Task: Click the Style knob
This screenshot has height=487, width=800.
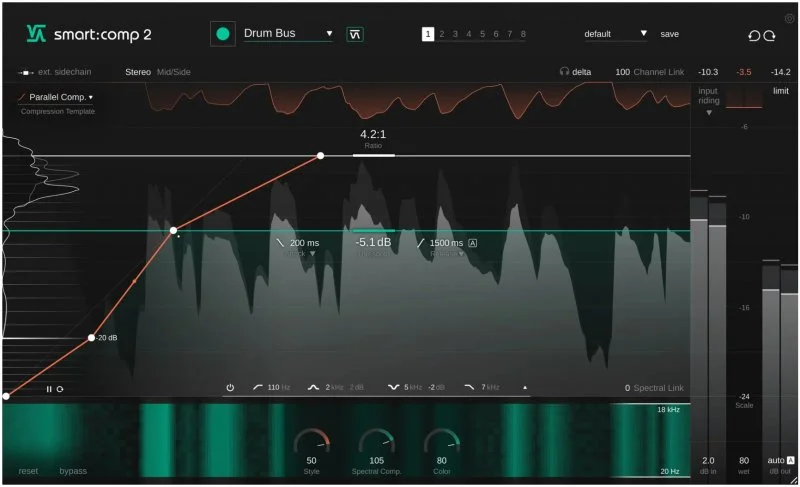Action: point(312,441)
